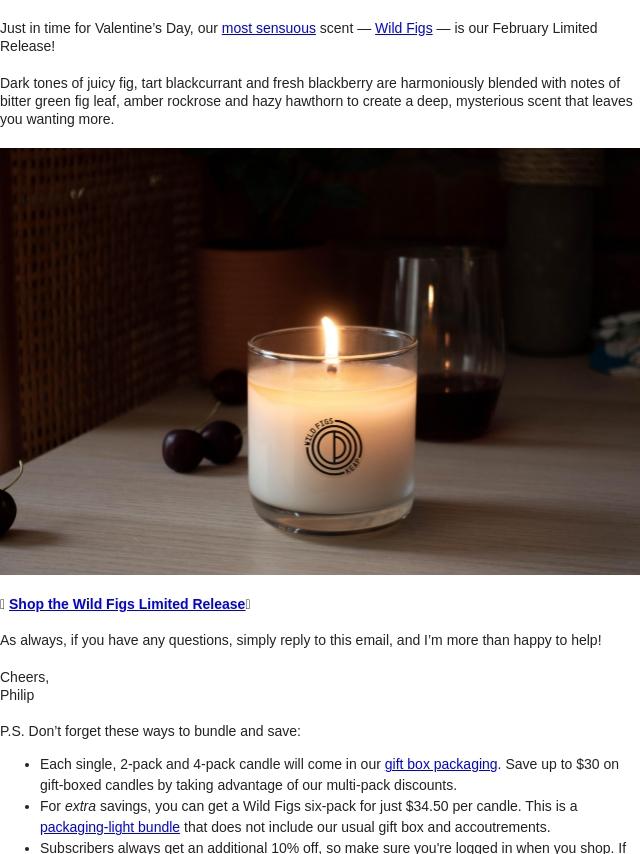Click the "Subscribers always get an additional 10% off" bullet
This screenshot has height=854, width=640.
tap(333, 847)
